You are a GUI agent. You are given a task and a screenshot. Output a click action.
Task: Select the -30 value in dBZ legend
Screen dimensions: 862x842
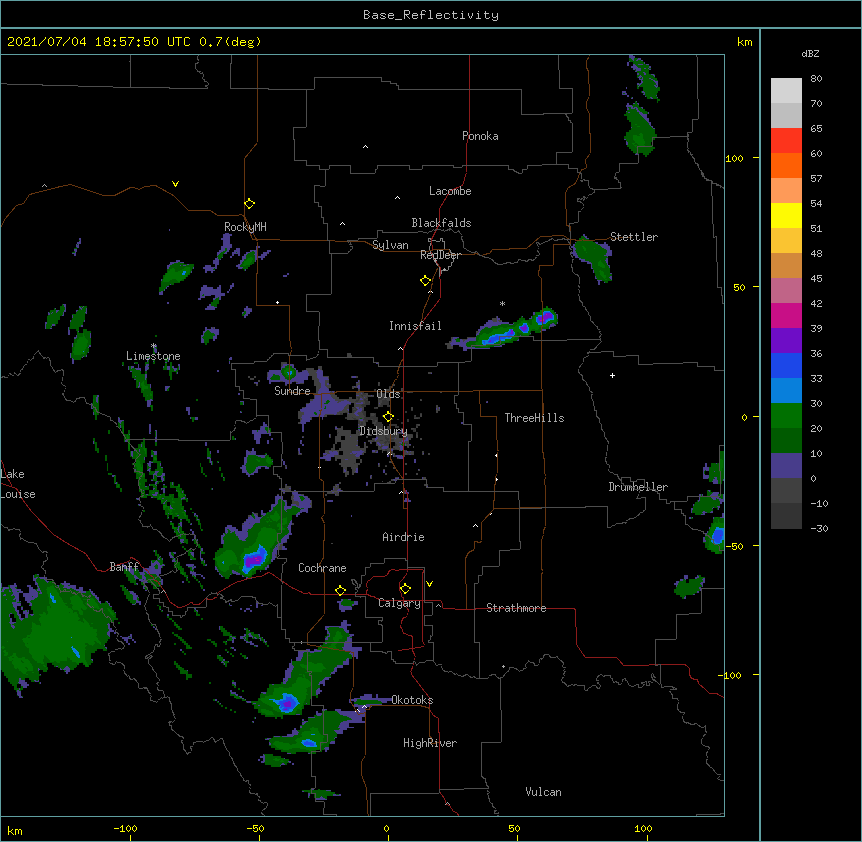point(819,528)
